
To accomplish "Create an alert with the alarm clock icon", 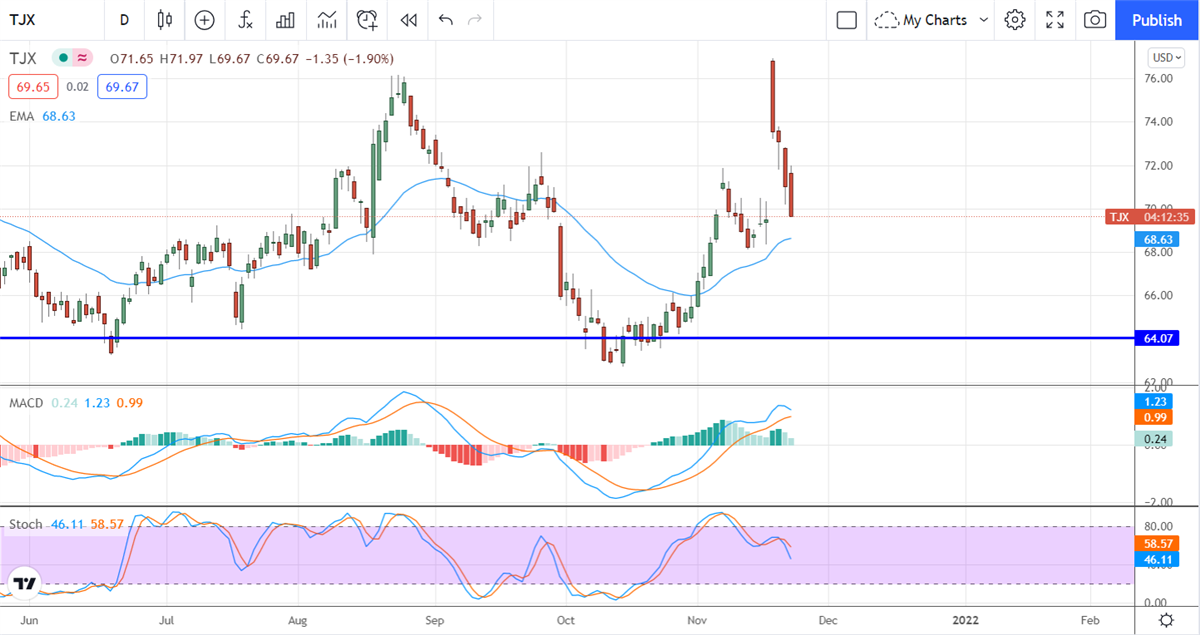I will 367,19.
